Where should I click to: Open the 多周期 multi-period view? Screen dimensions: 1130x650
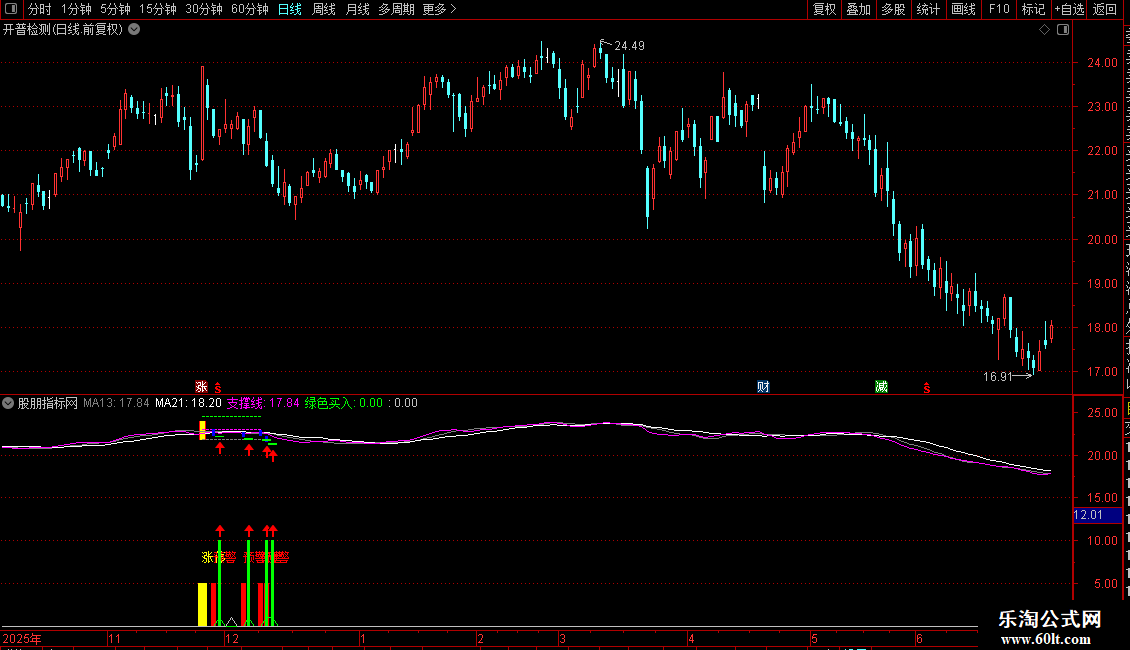[x=396, y=9]
